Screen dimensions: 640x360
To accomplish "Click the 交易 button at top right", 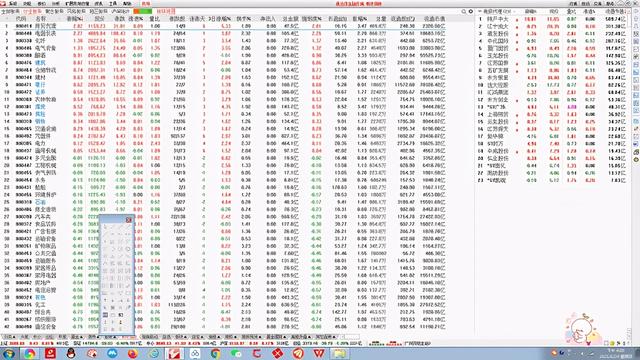I will tap(597, 4).
